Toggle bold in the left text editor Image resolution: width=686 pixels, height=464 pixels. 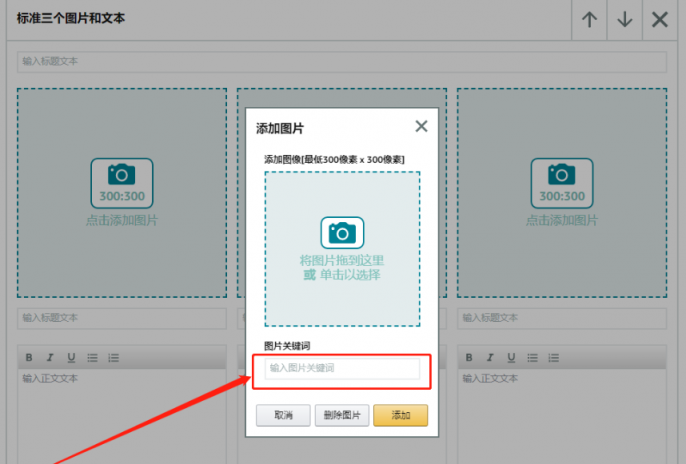click(29, 358)
